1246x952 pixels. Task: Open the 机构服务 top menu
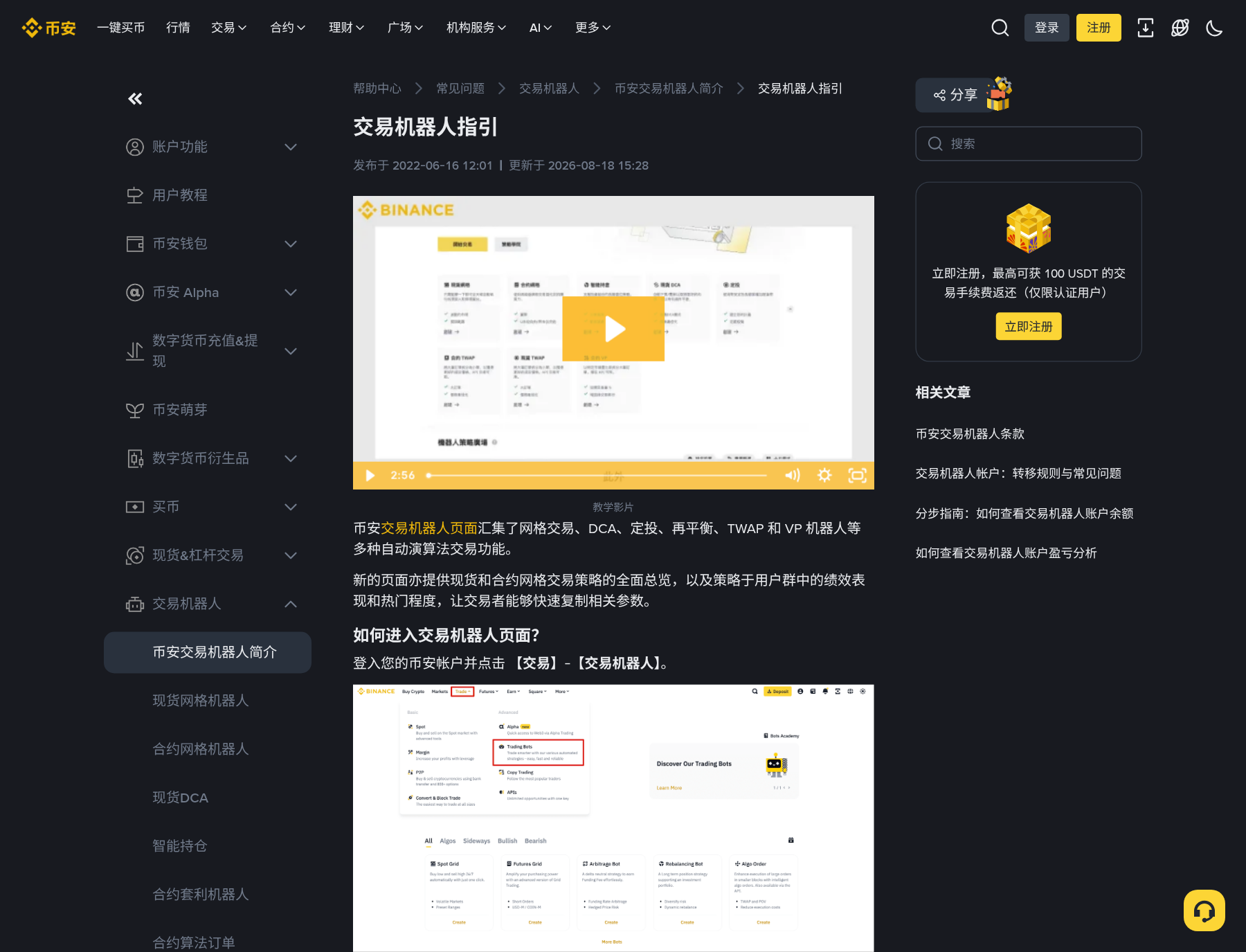[x=476, y=28]
